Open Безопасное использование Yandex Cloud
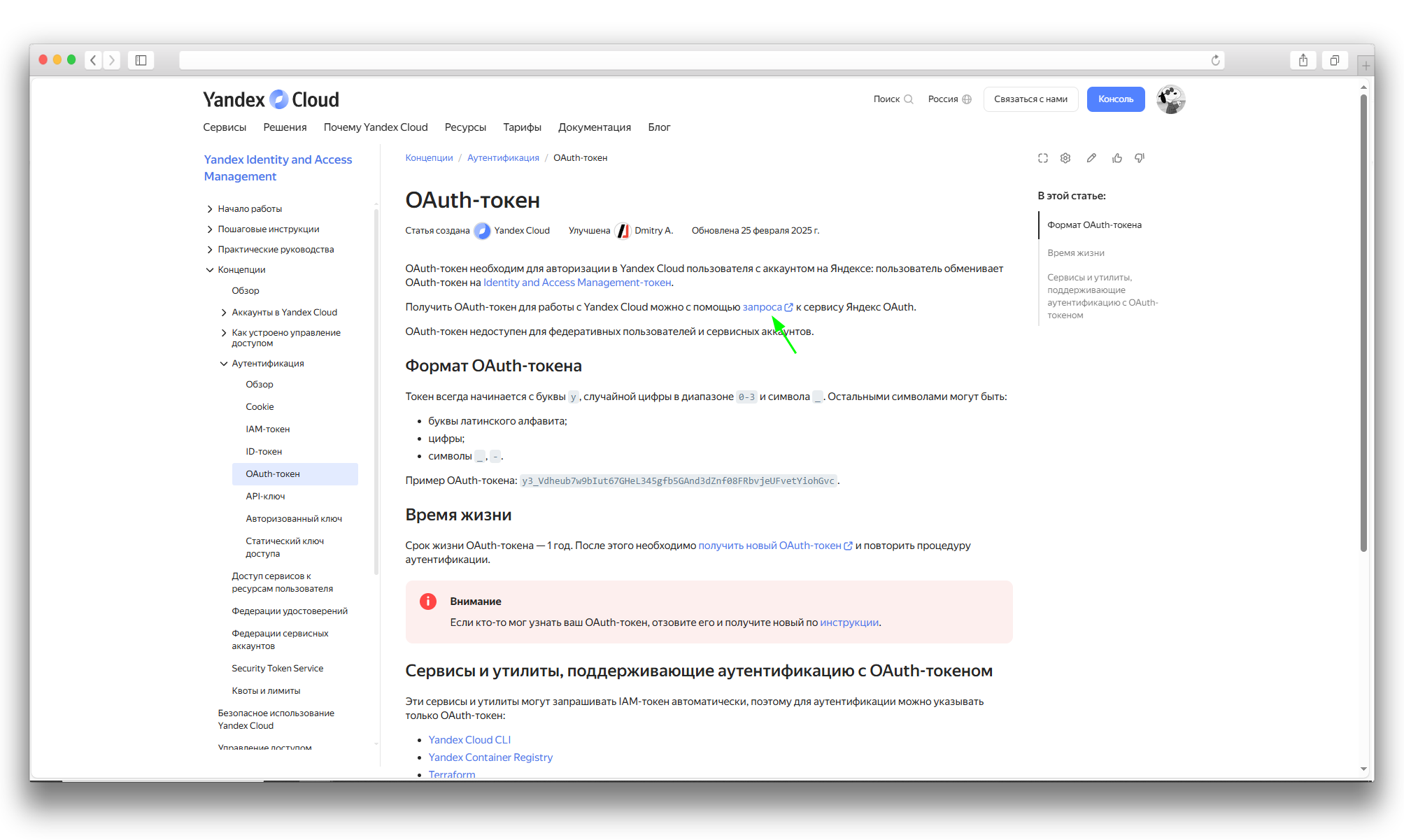The image size is (1404, 840). point(276,720)
